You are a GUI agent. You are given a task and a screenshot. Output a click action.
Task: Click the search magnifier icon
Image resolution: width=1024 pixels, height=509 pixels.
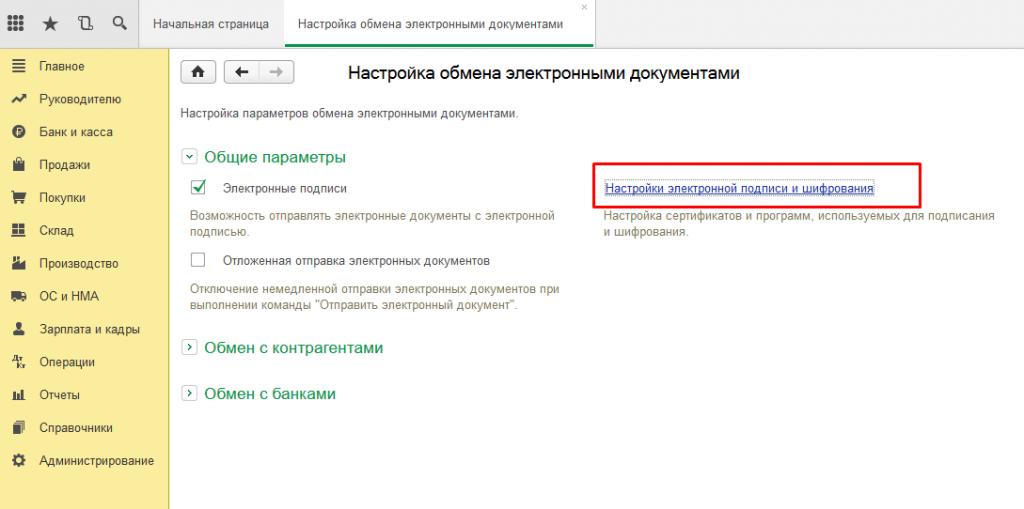[x=119, y=22]
